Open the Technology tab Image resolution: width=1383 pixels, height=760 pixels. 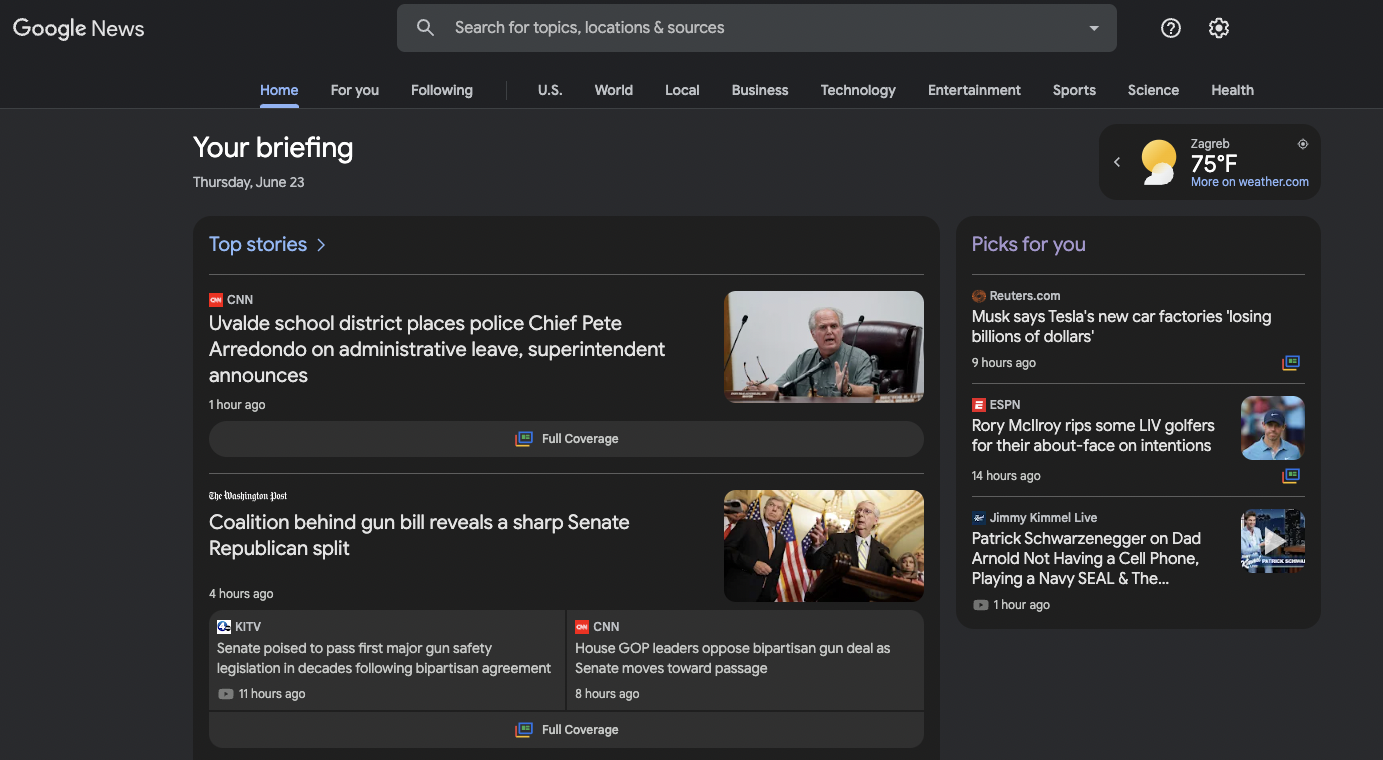point(858,90)
